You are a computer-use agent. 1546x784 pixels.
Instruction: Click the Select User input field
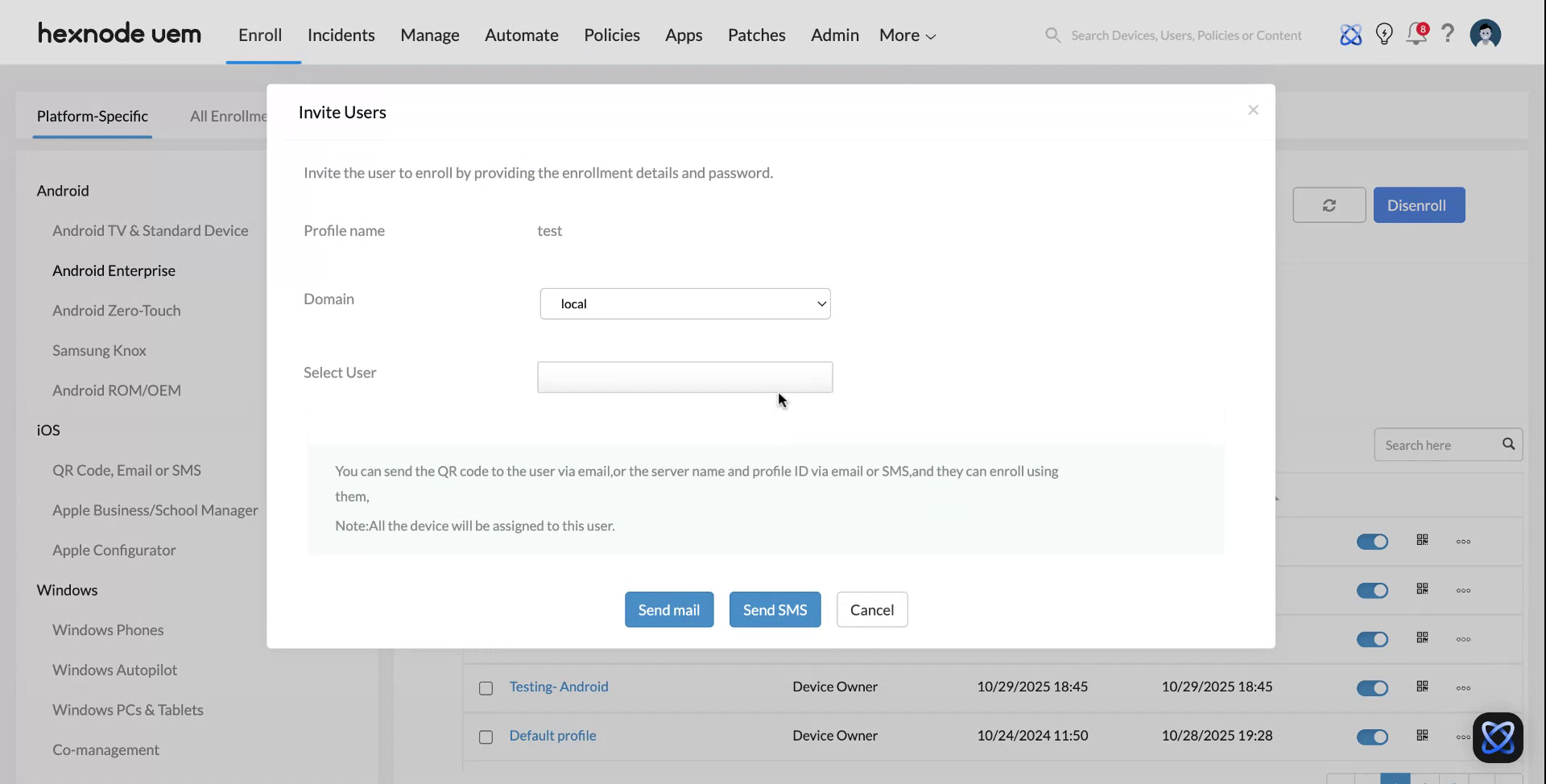684,377
